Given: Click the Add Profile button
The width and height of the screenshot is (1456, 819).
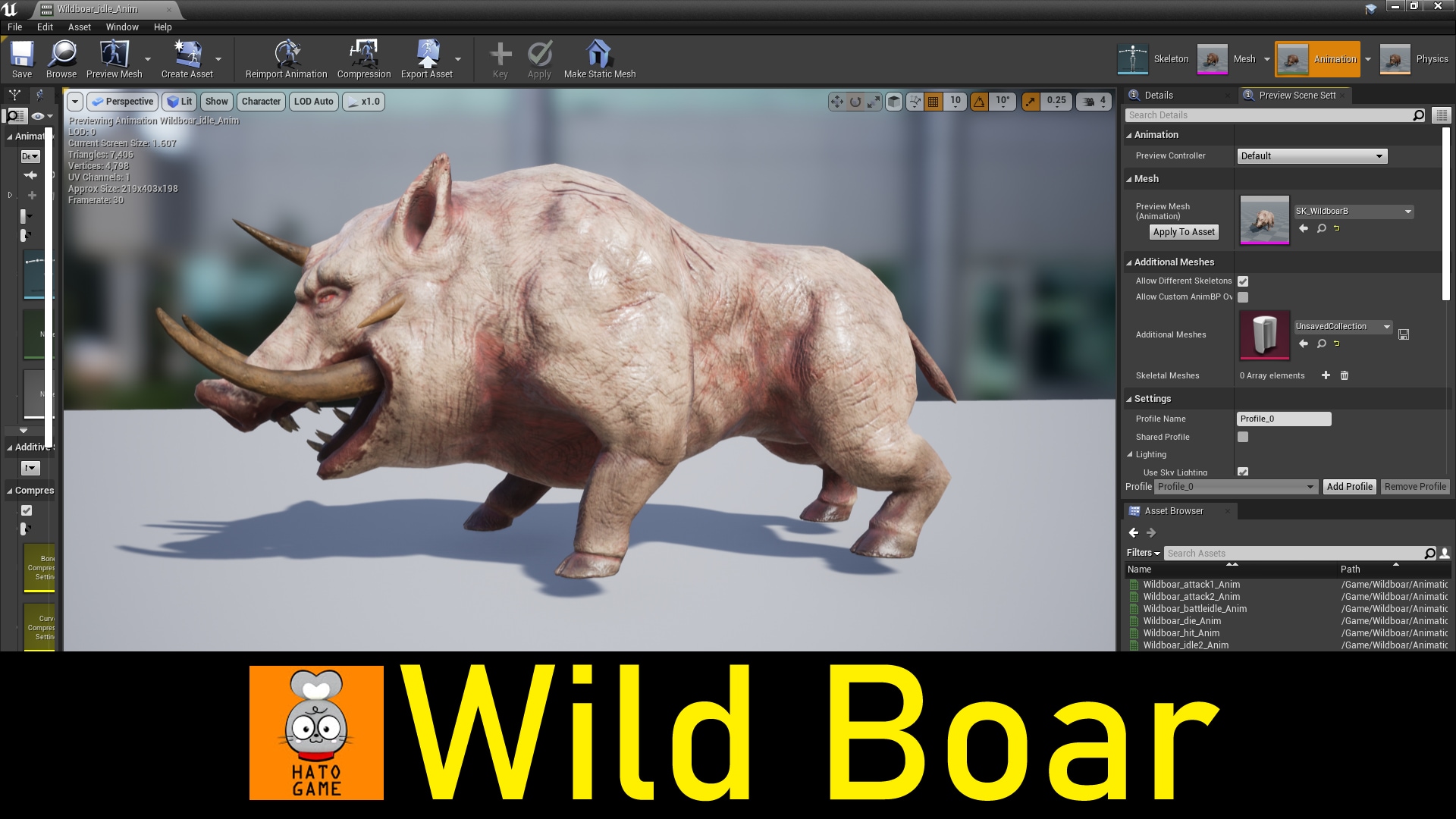Looking at the screenshot, I should (x=1349, y=486).
